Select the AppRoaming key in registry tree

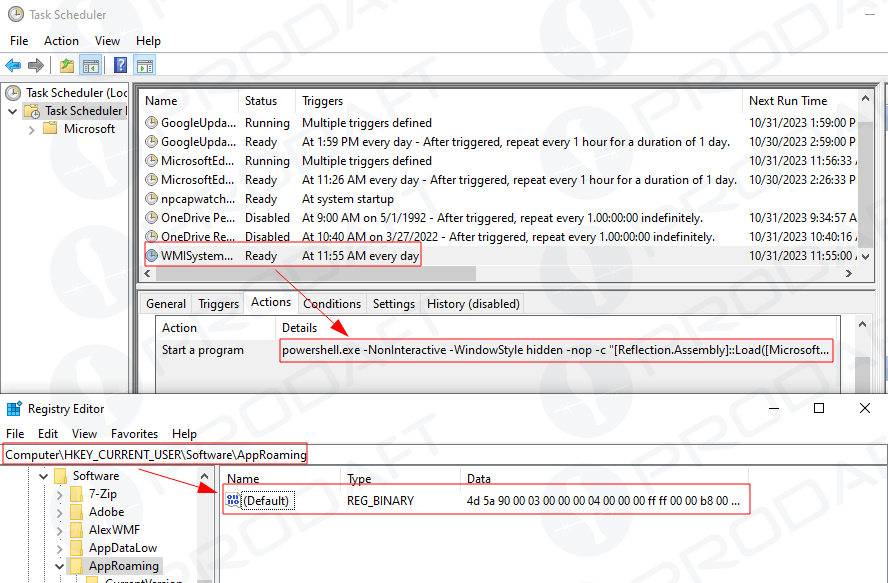[x=123, y=565]
